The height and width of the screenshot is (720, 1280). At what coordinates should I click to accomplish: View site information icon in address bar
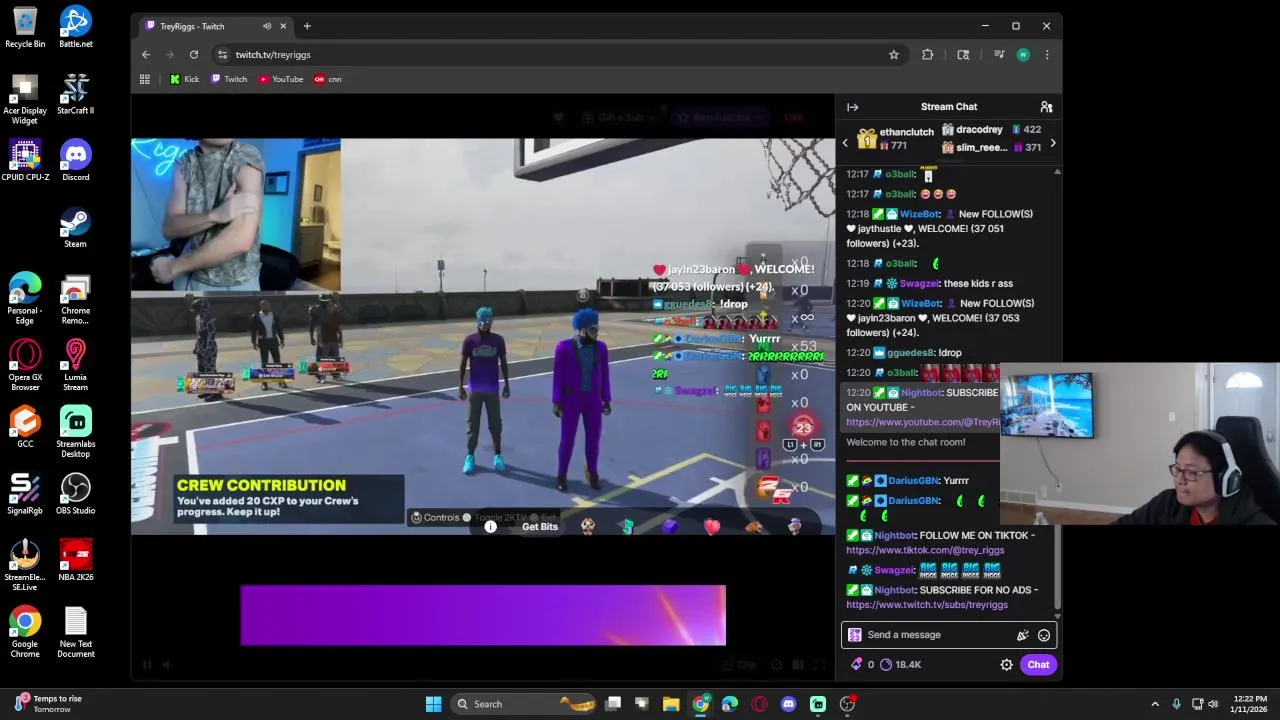(x=222, y=55)
